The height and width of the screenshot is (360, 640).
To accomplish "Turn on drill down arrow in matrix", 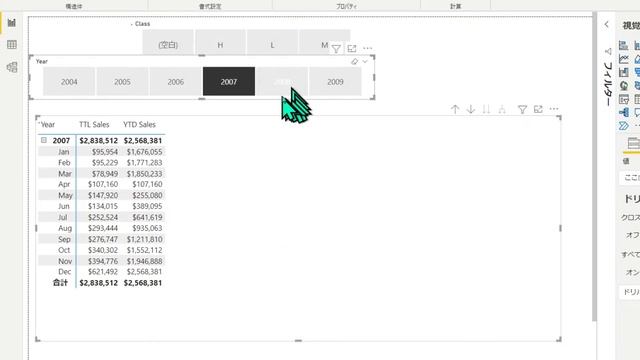I will tap(471, 109).
